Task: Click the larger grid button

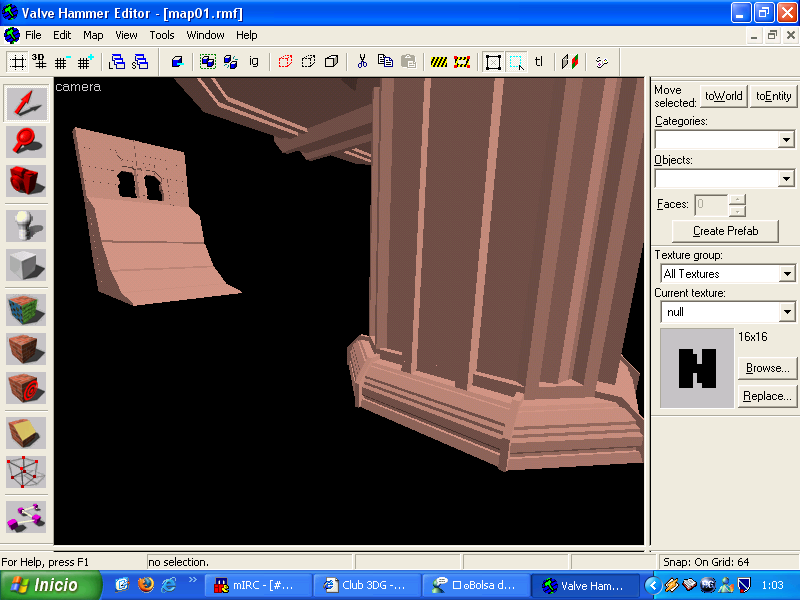Action: click(x=85, y=62)
